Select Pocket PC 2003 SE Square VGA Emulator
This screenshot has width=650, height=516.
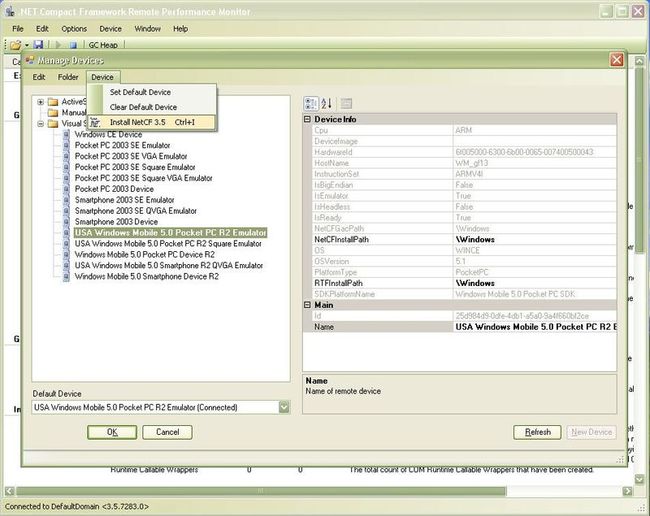tap(143, 178)
